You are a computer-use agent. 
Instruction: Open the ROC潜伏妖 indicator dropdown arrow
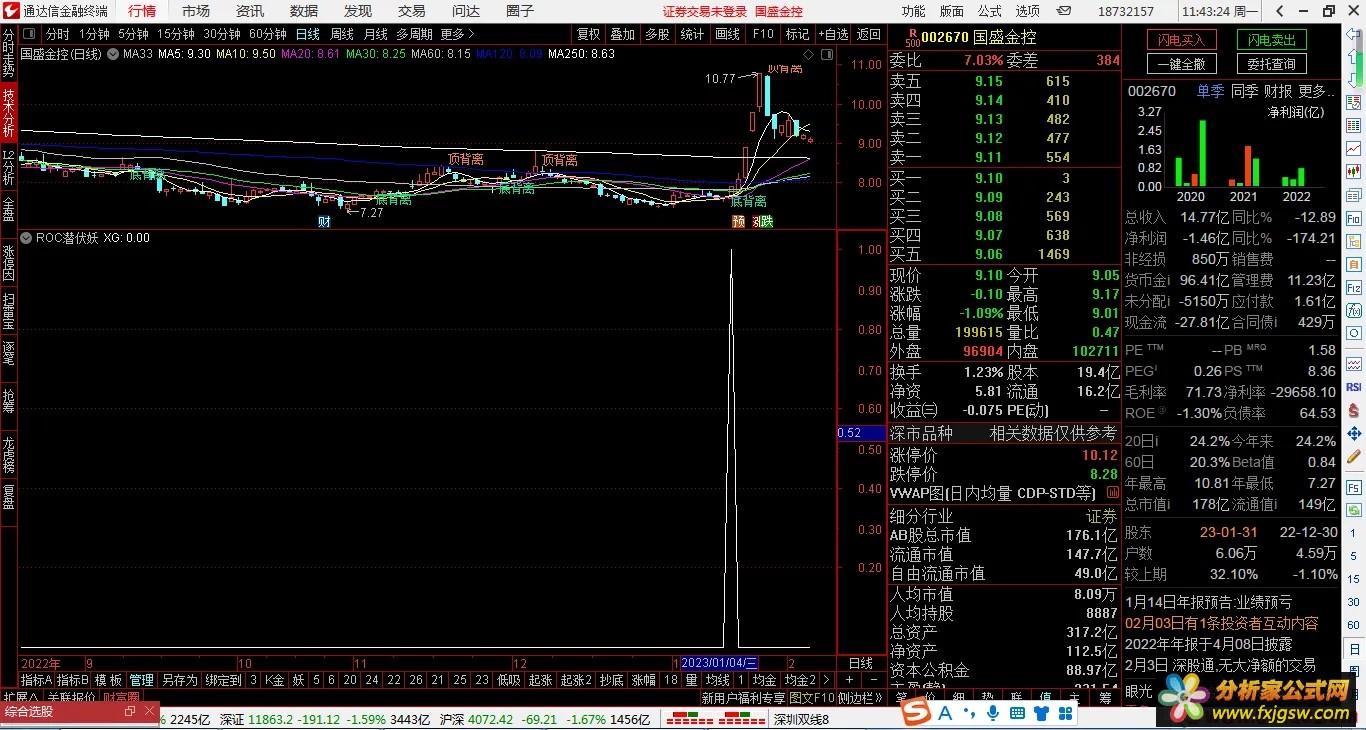27,238
